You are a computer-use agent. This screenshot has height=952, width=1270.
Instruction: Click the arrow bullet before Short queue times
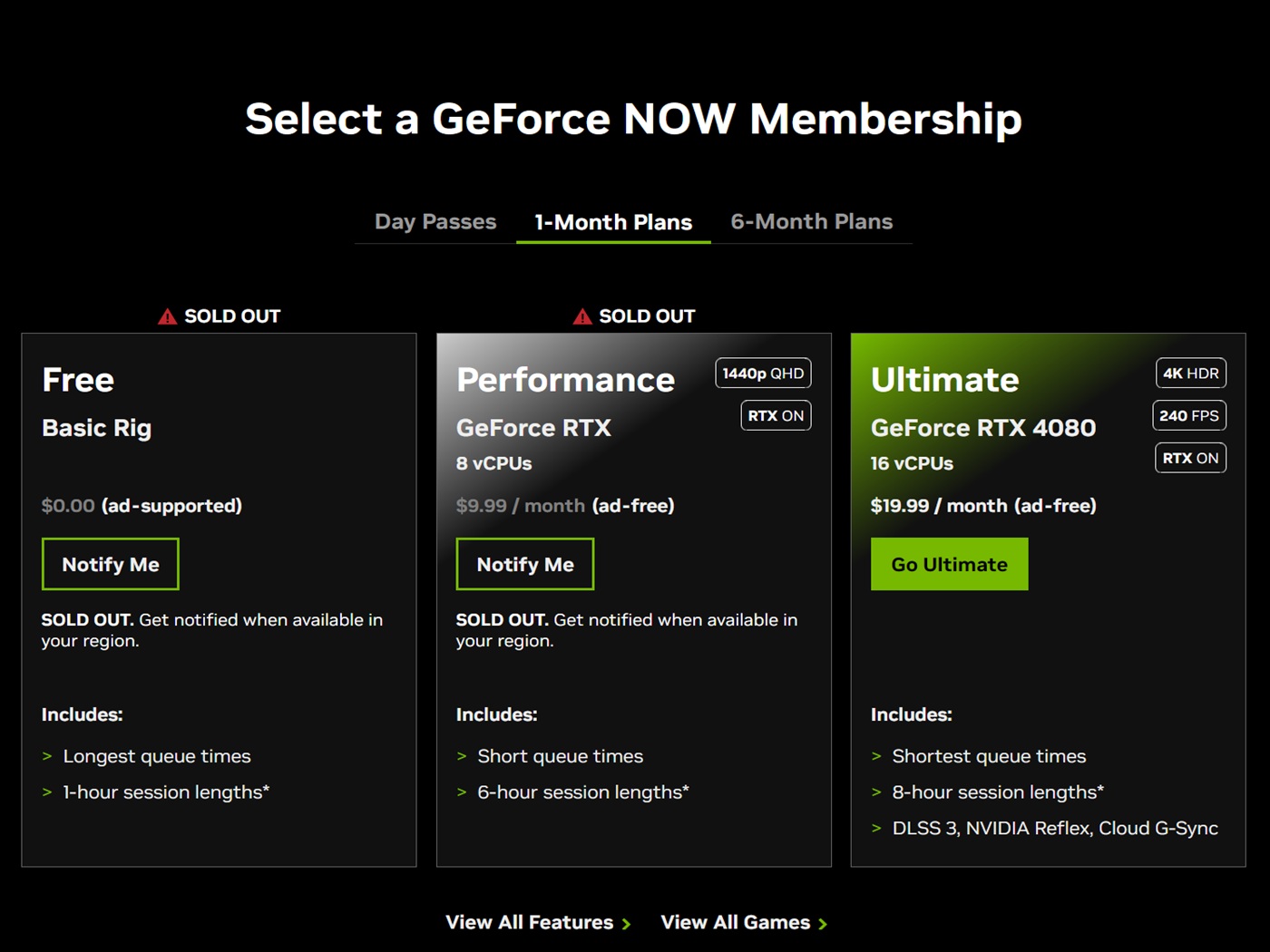[462, 756]
